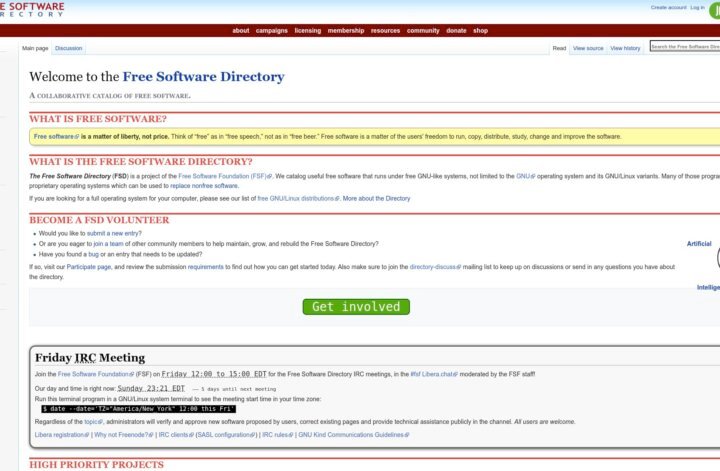This screenshot has width=720, height=471.
Task: Click the 'What is Free Software?' heading
Action: click(98, 119)
